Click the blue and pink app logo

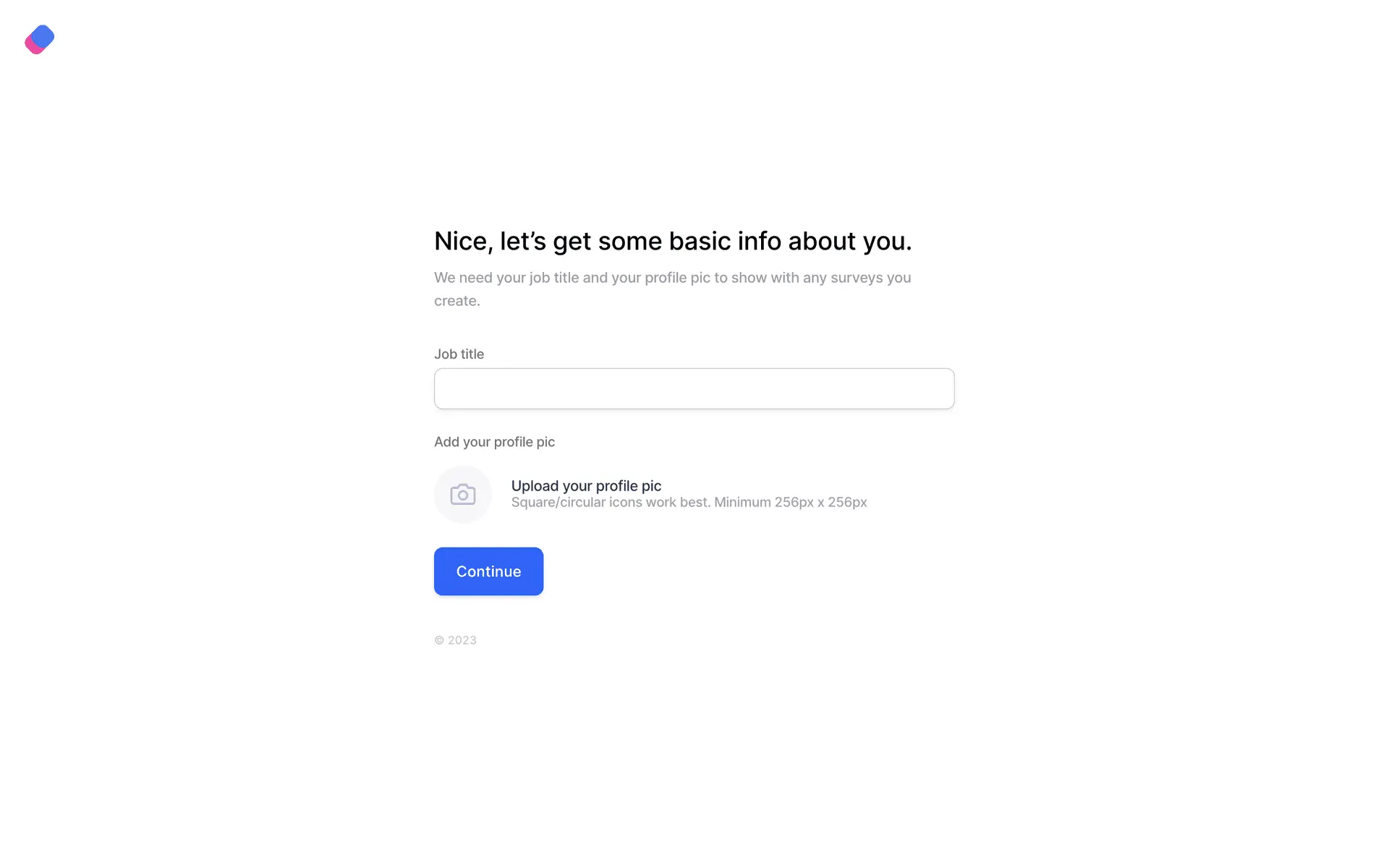40,39
